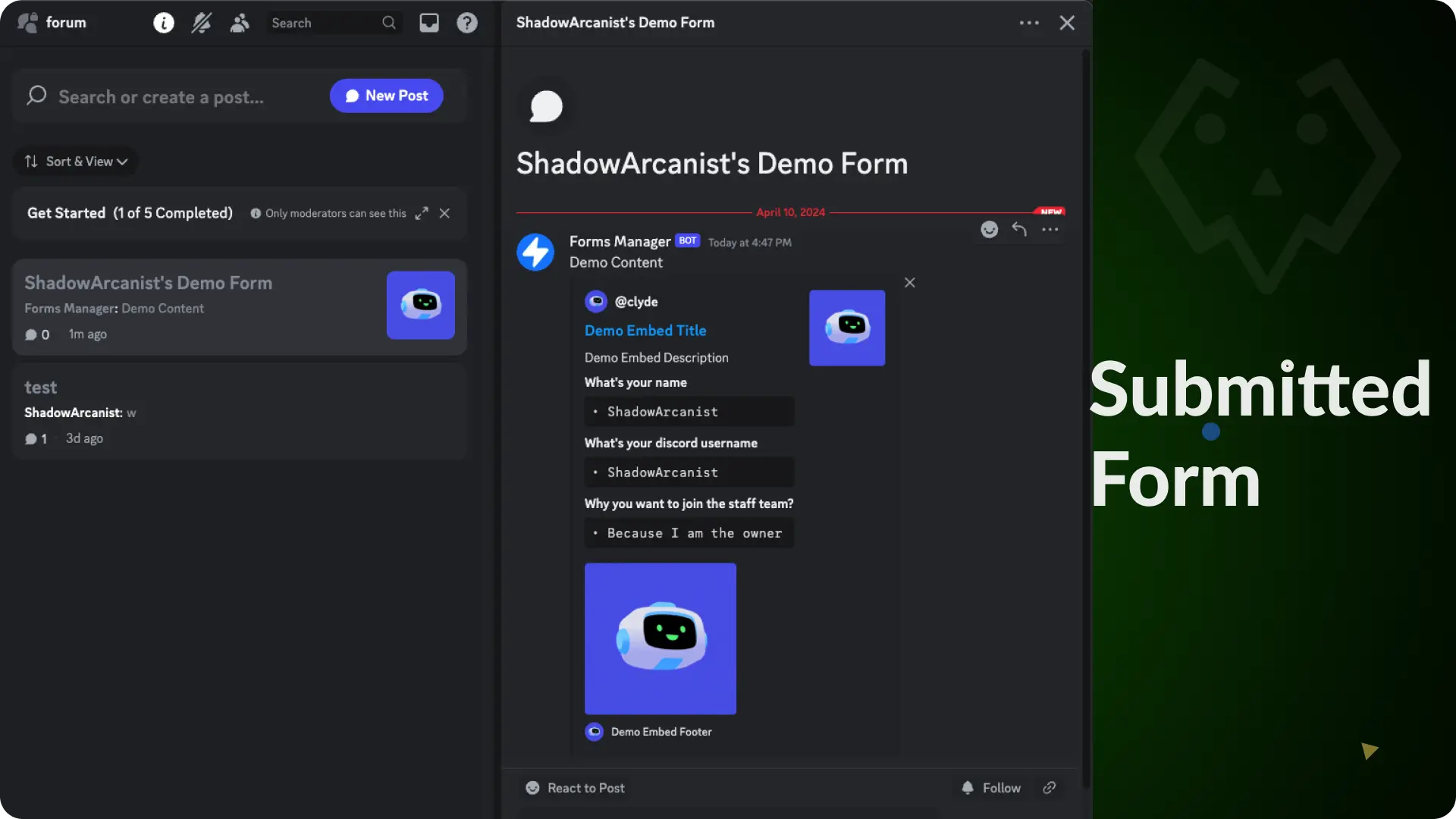This screenshot has height=819, width=1456.
Task: Click the 'What's your discord username' field title
Action: tap(670, 443)
